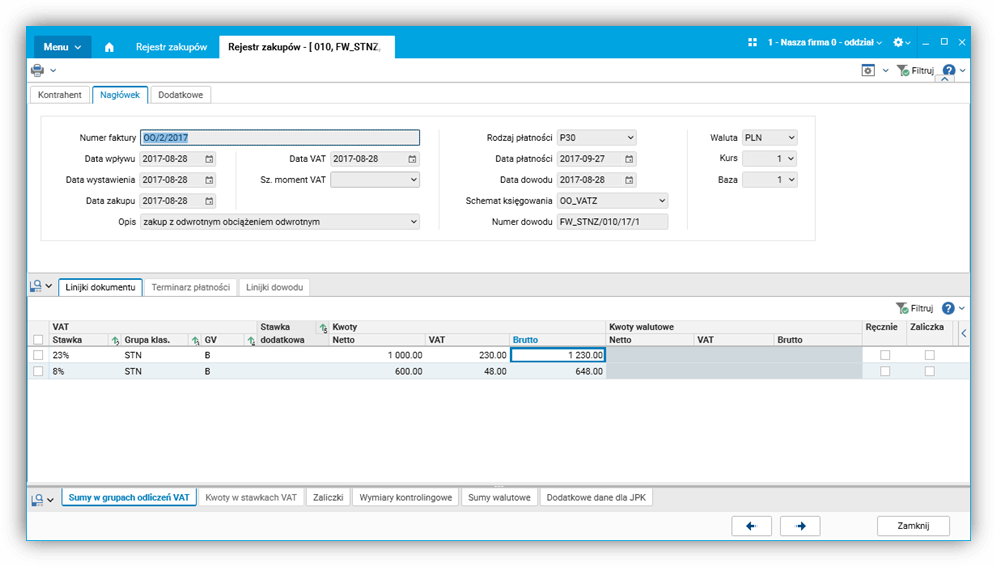The image size is (995, 566).
Task: Toggle Zaliczka checkbox in 23% row
Action: (930, 355)
